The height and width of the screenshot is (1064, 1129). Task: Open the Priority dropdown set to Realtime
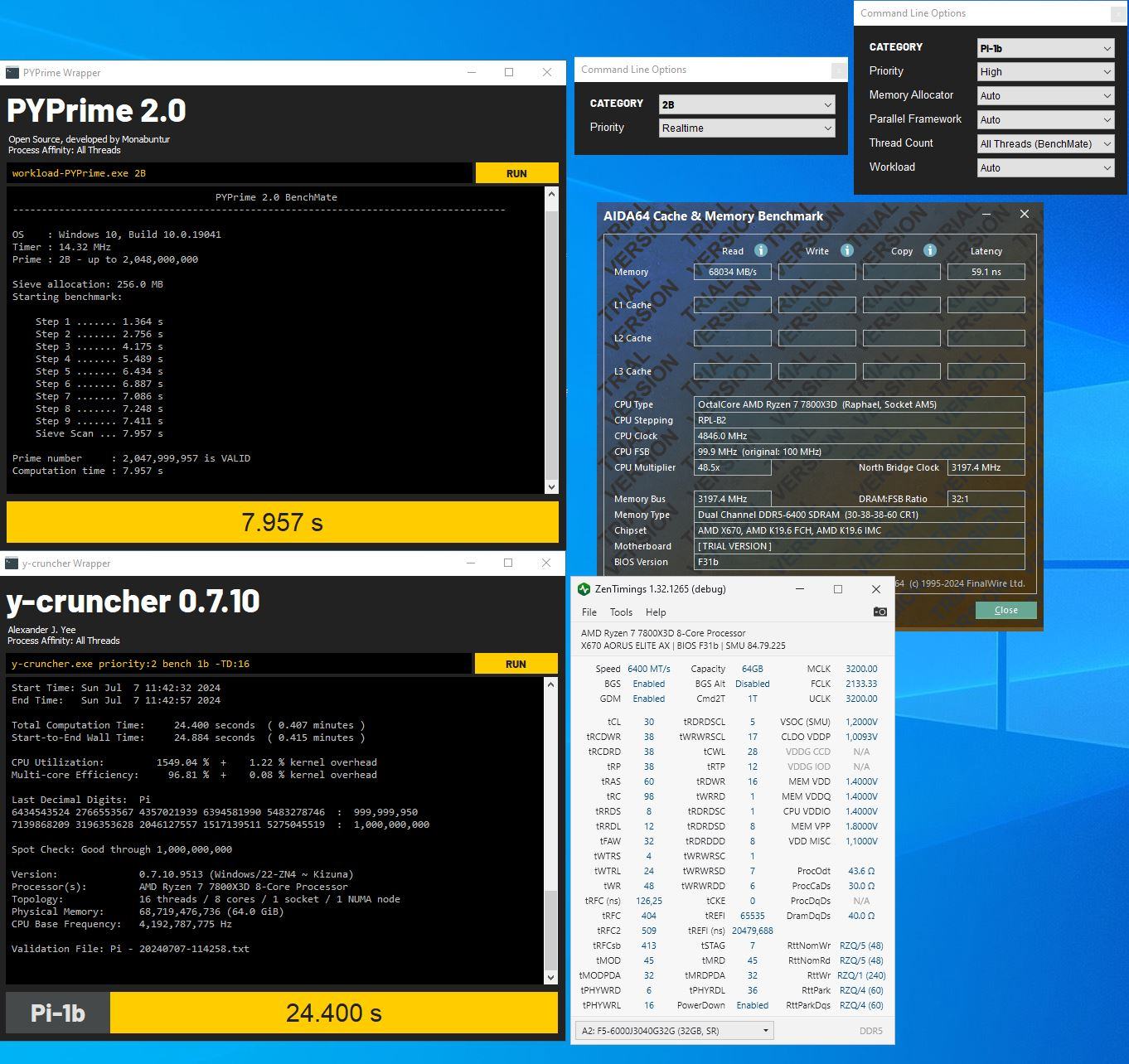point(747,128)
